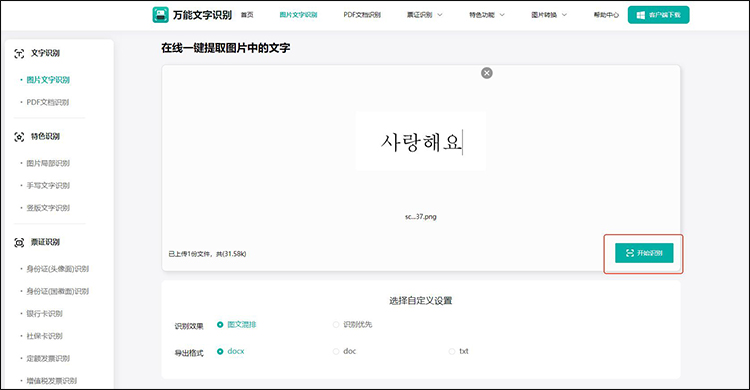
Task: Click the 票证识别 section icon in the sidebar
Action: click(x=19, y=243)
